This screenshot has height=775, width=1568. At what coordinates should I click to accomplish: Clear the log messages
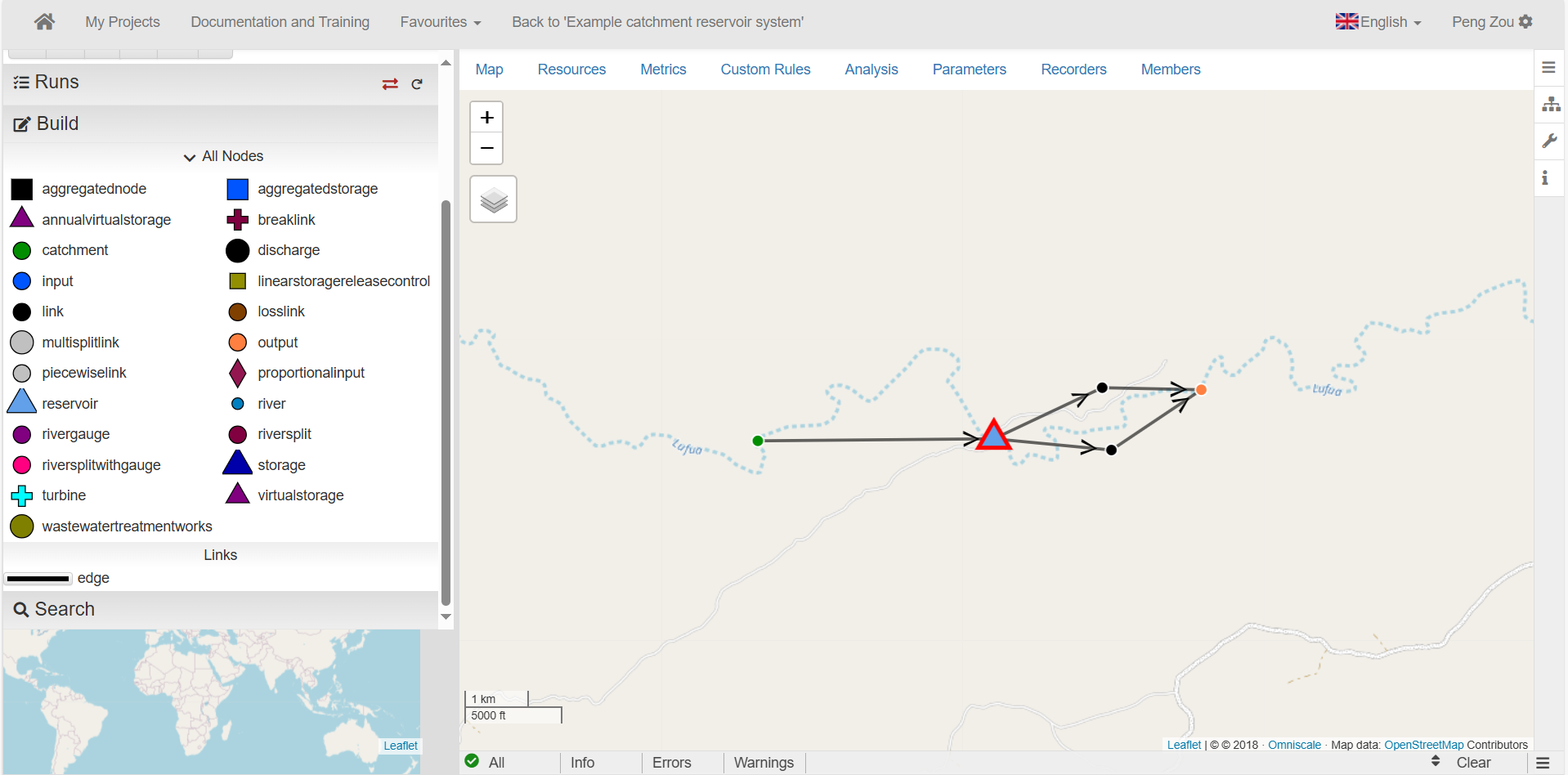click(1473, 763)
